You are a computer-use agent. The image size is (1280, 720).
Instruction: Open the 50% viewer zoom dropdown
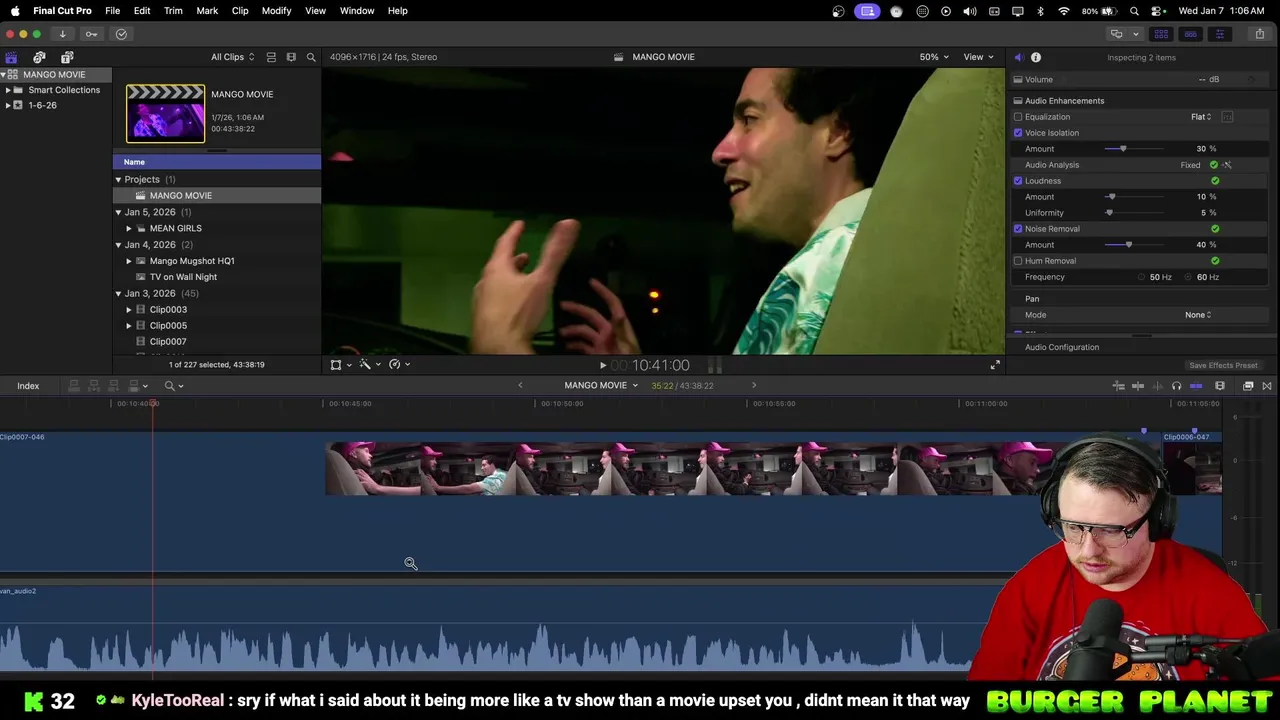point(934,57)
